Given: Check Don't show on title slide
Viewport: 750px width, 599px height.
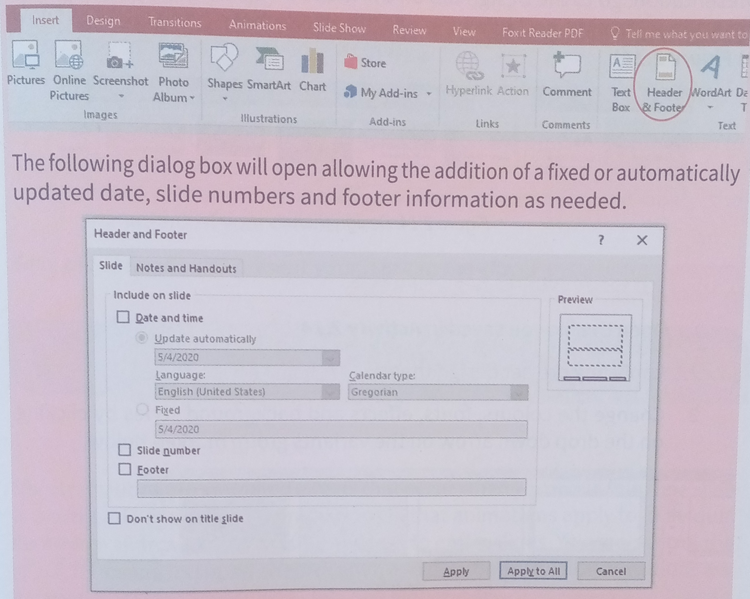Looking at the screenshot, I should click(x=114, y=518).
